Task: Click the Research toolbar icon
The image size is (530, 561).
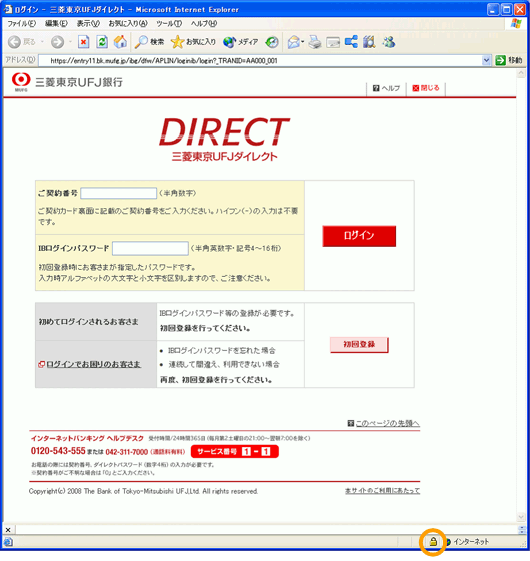Action: click(369, 42)
